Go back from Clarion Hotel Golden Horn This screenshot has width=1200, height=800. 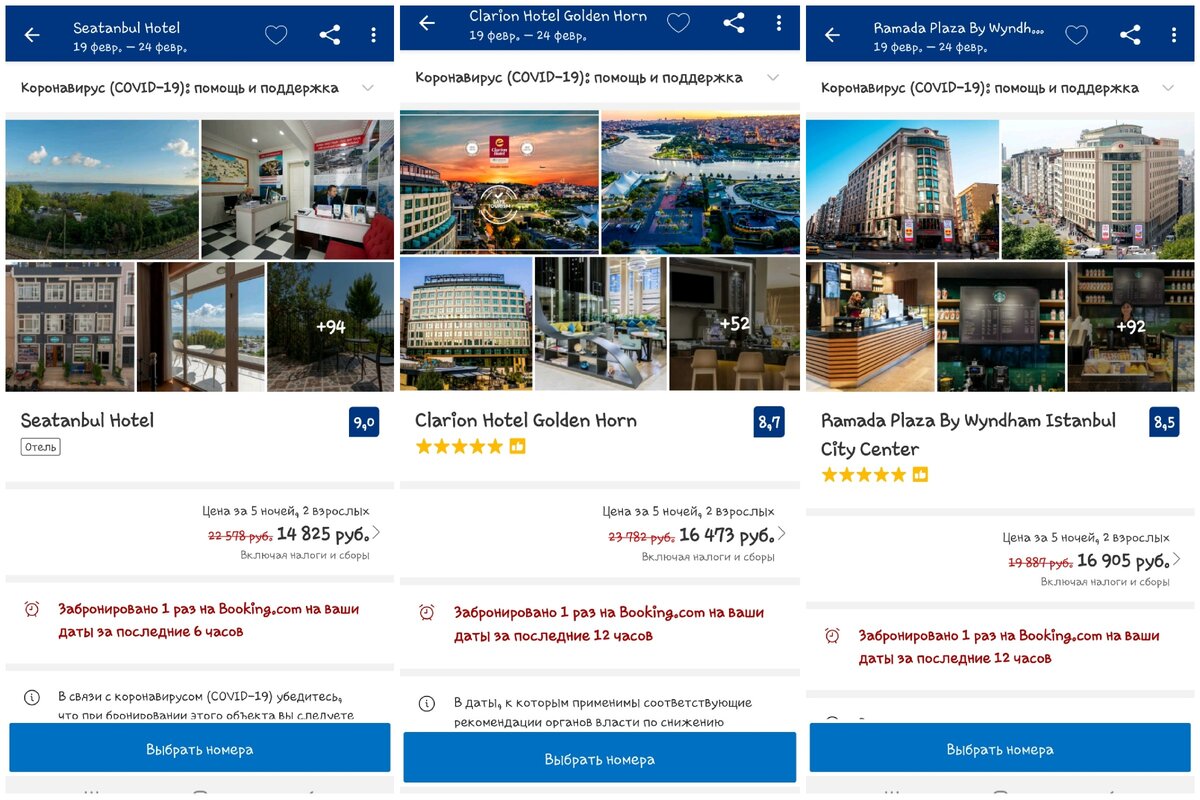[427, 23]
